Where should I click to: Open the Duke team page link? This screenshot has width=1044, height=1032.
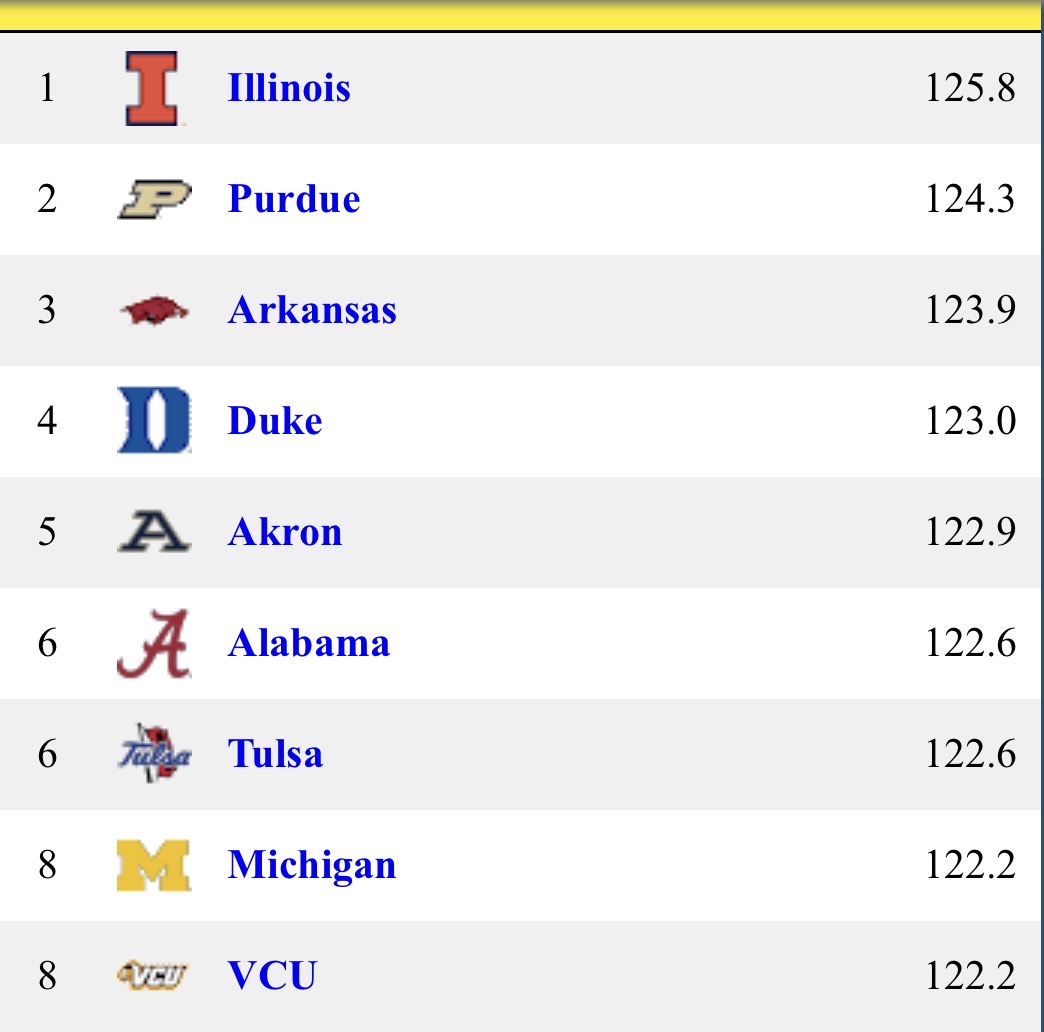[x=275, y=421]
